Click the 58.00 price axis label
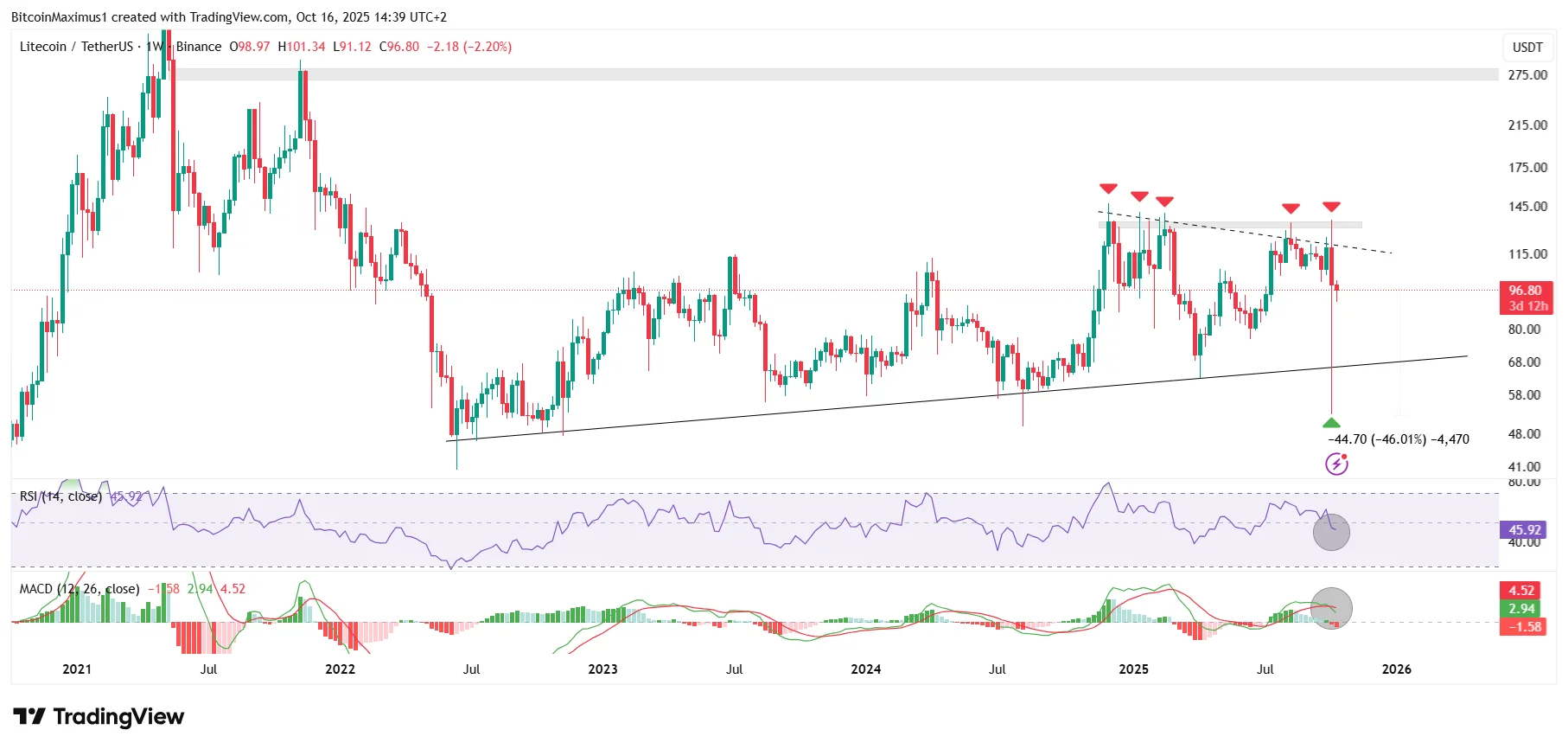 pos(1524,395)
